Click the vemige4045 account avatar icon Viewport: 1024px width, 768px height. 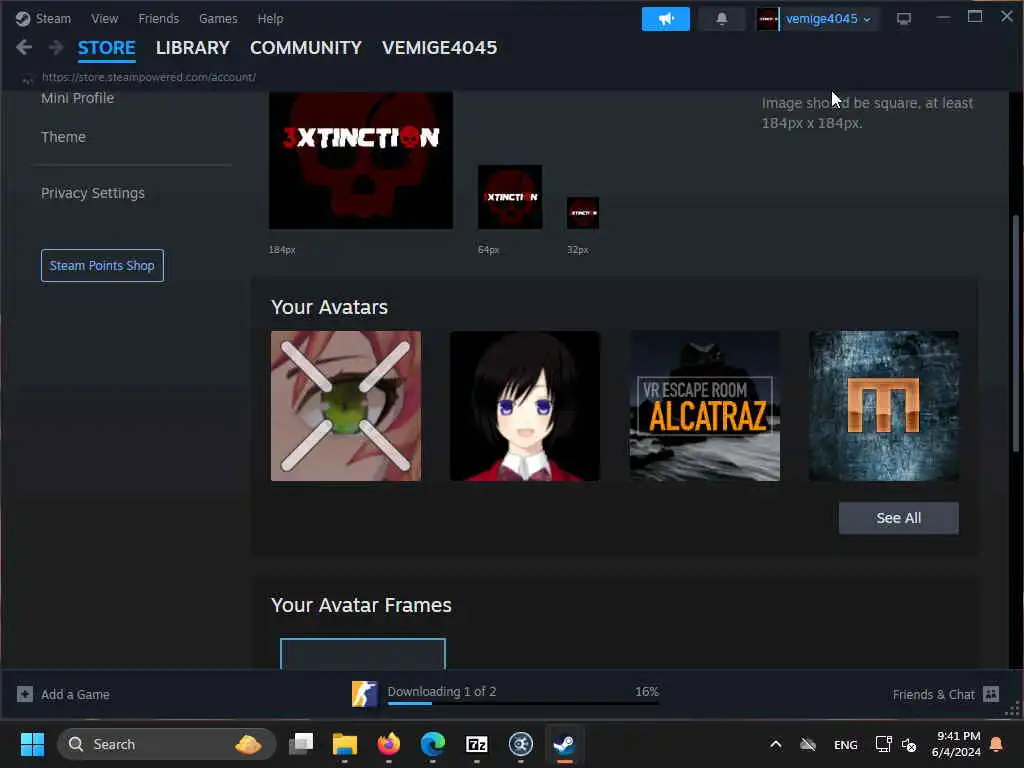(768, 19)
